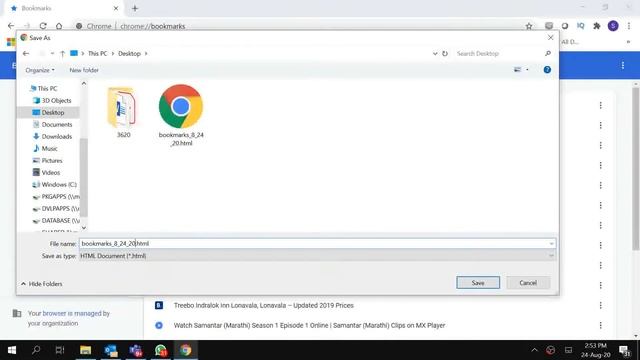Open Windows (C:) drive

tap(54, 184)
